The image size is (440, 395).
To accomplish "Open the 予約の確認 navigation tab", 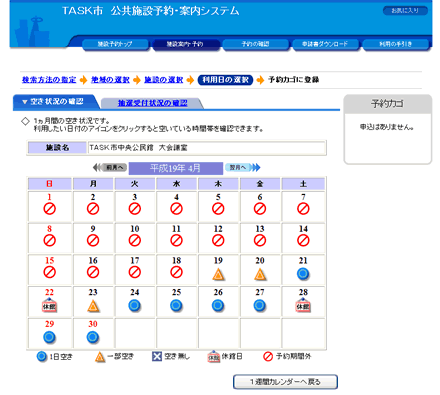I will 255,44.
